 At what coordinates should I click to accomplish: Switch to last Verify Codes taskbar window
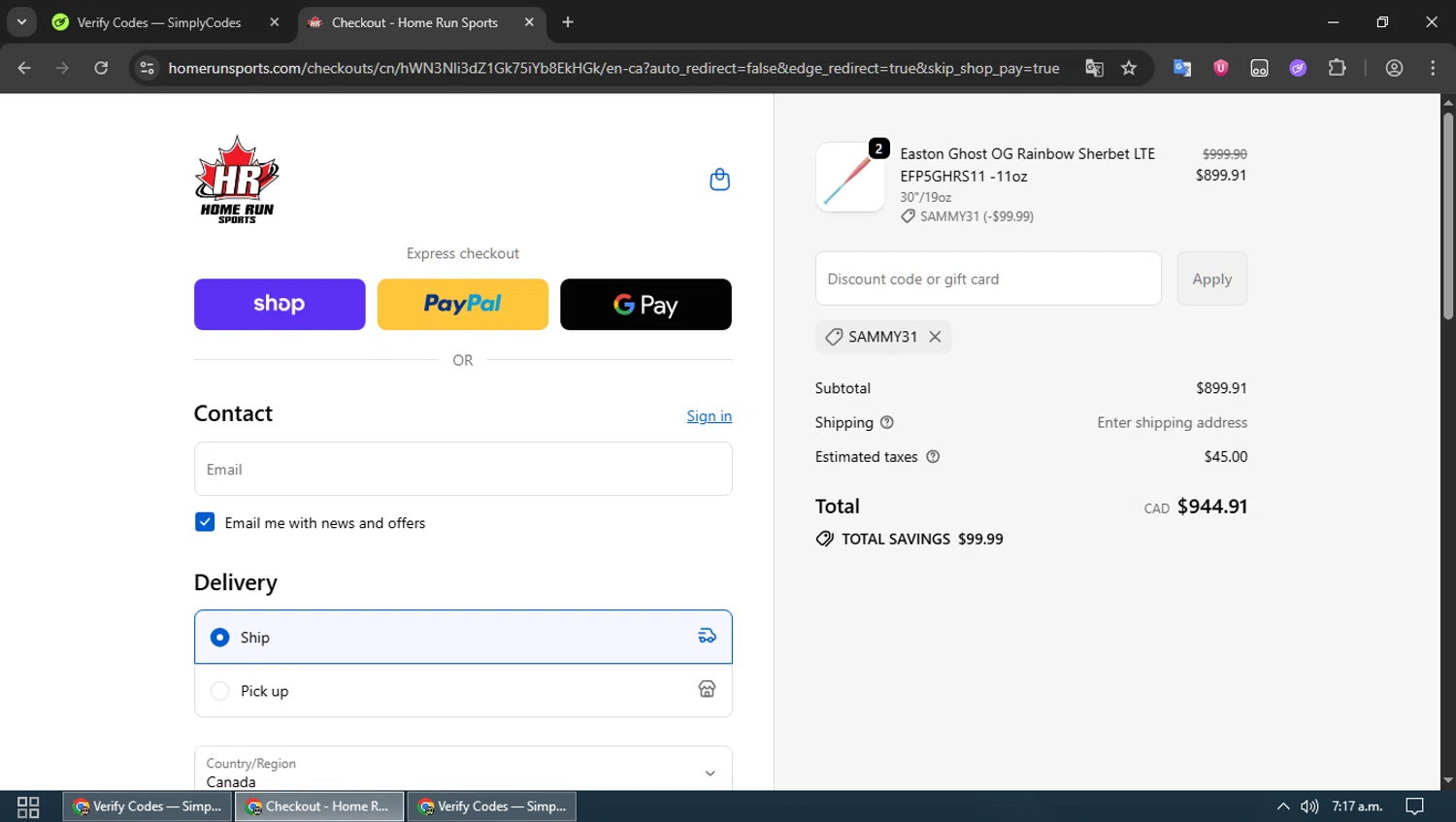(491, 806)
